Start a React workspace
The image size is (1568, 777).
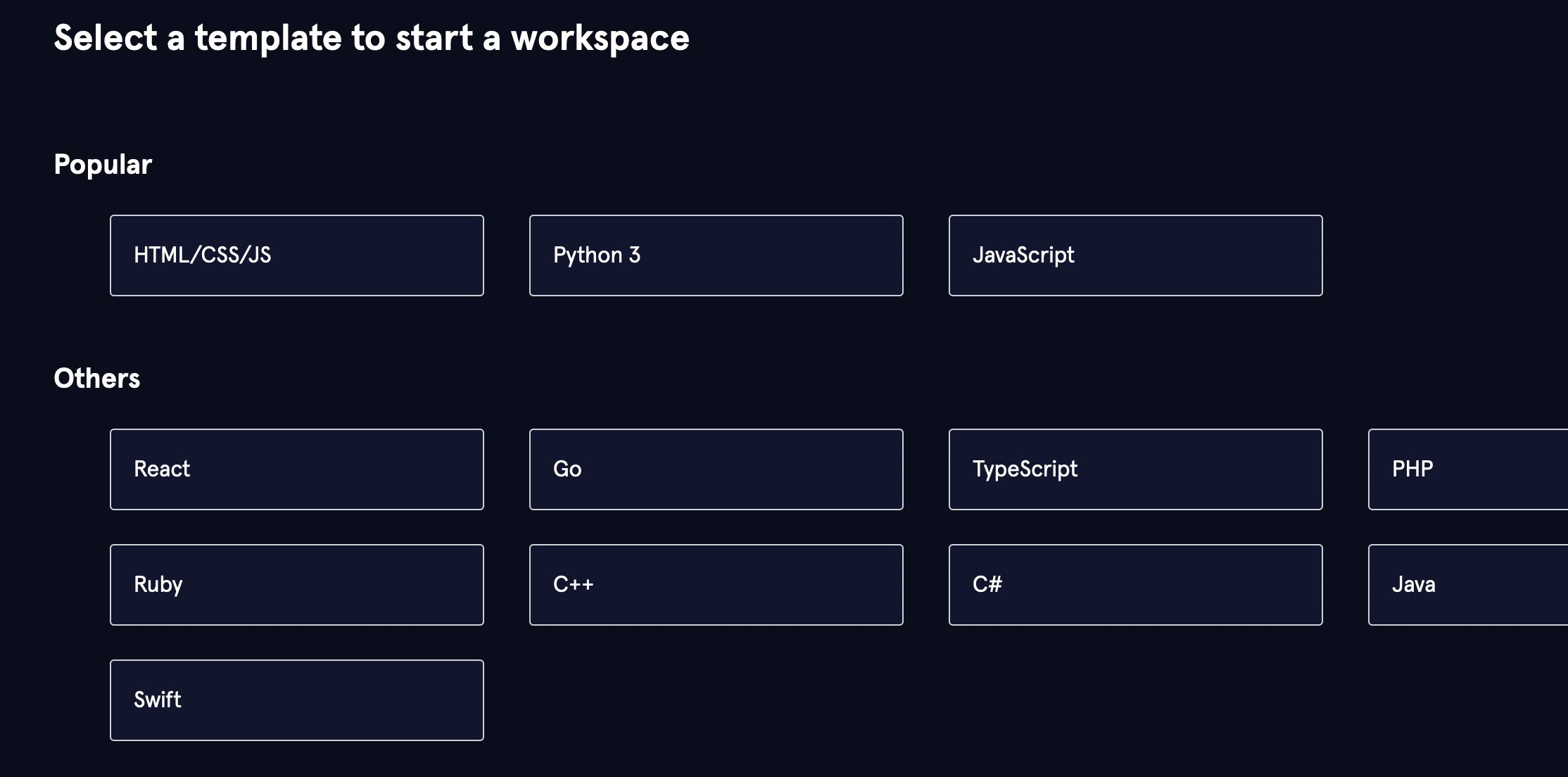pyautogui.click(x=296, y=469)
